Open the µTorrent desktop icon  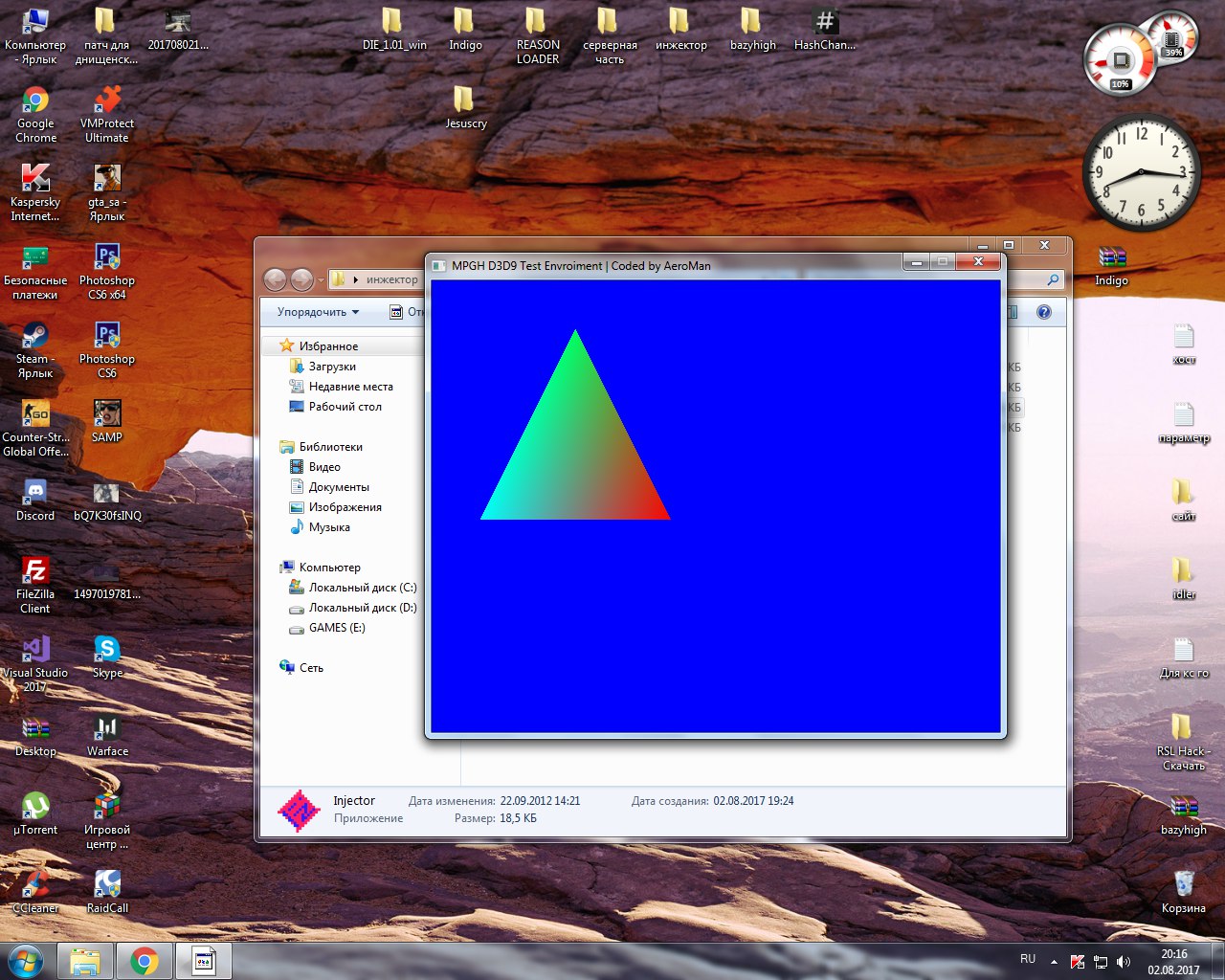tap(35, 807)
